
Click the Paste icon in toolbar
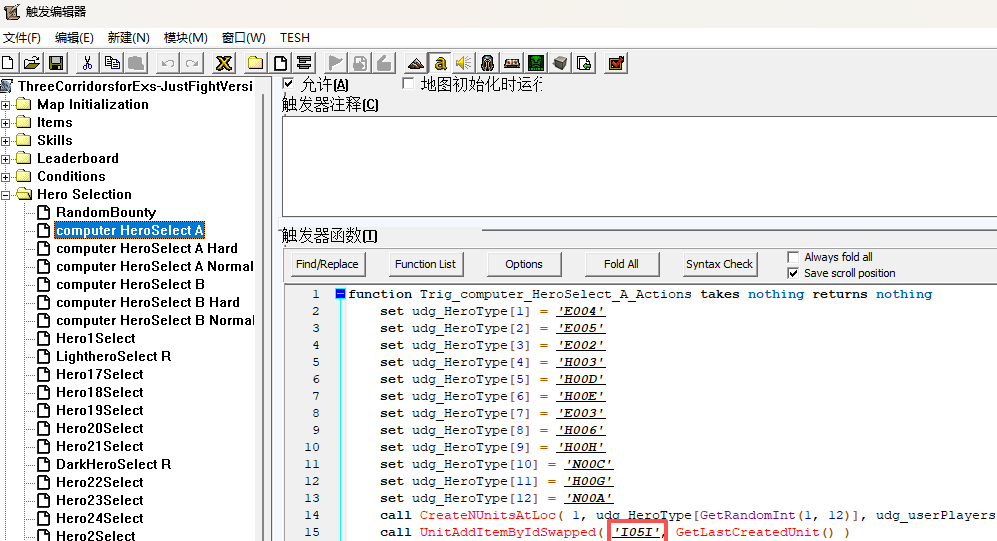(135, 63)
